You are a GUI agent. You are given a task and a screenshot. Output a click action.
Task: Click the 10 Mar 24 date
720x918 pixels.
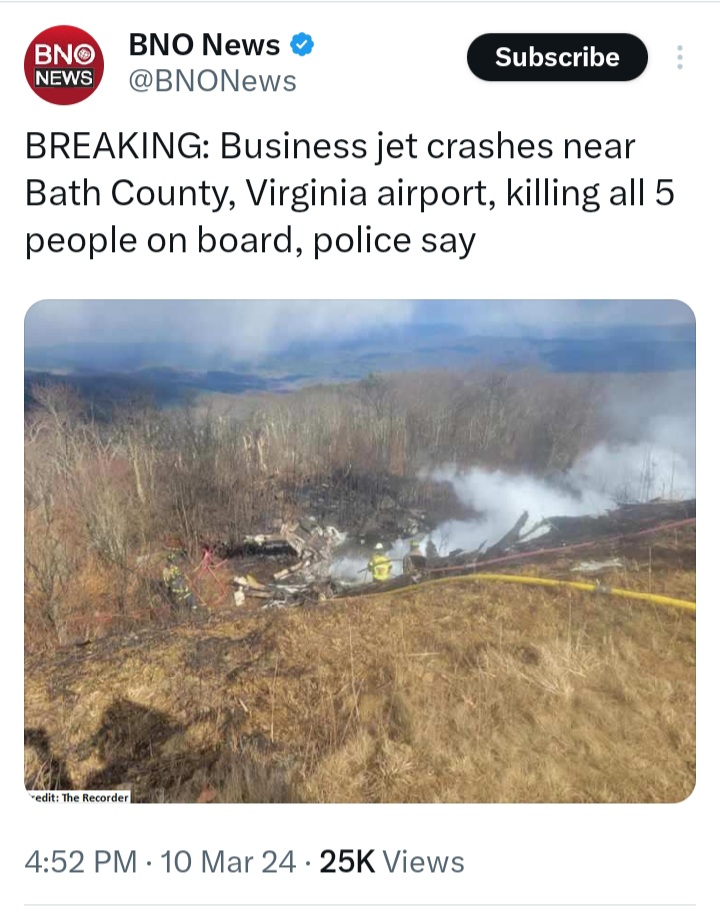228,862
